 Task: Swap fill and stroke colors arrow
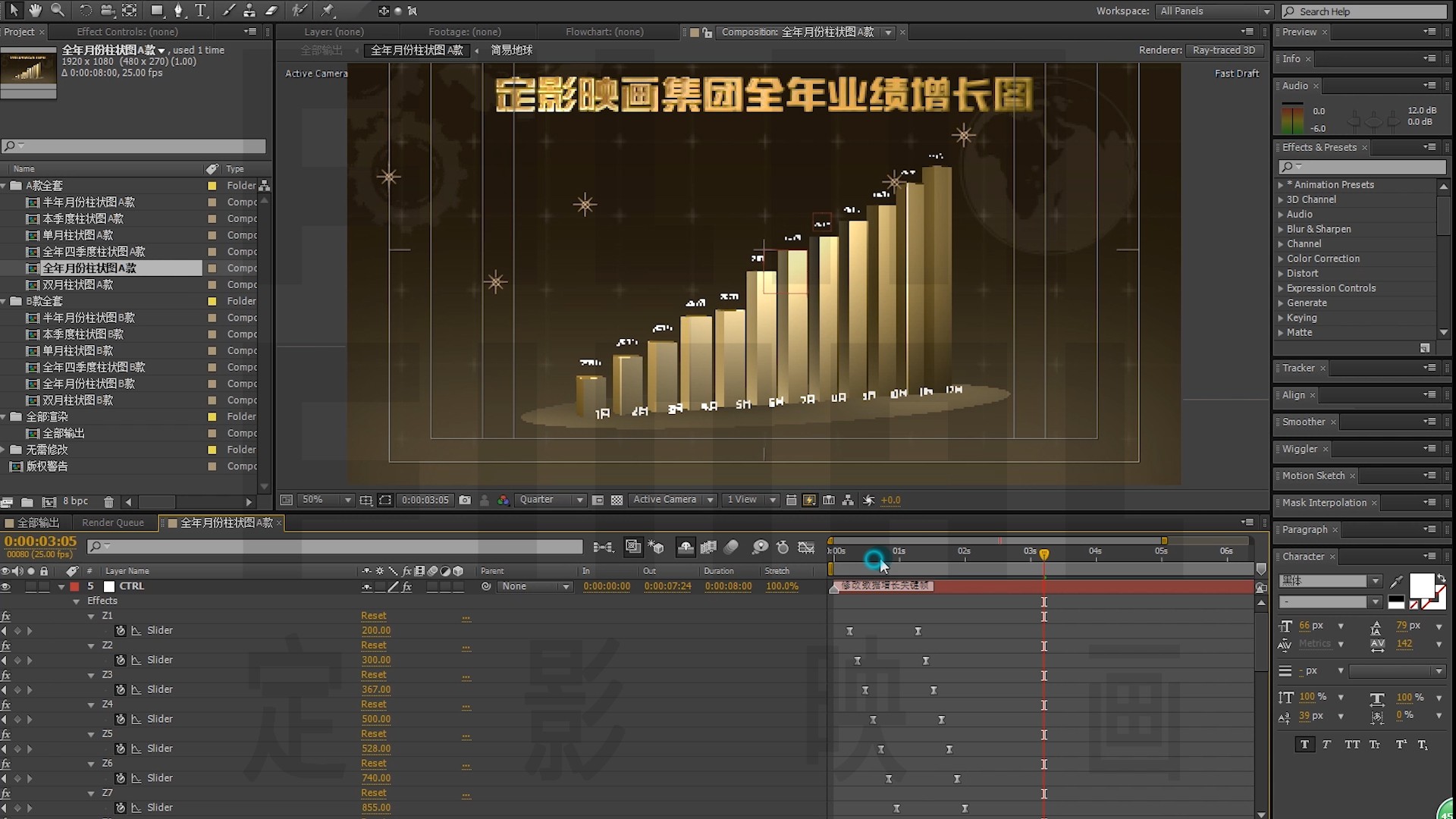1441,579
